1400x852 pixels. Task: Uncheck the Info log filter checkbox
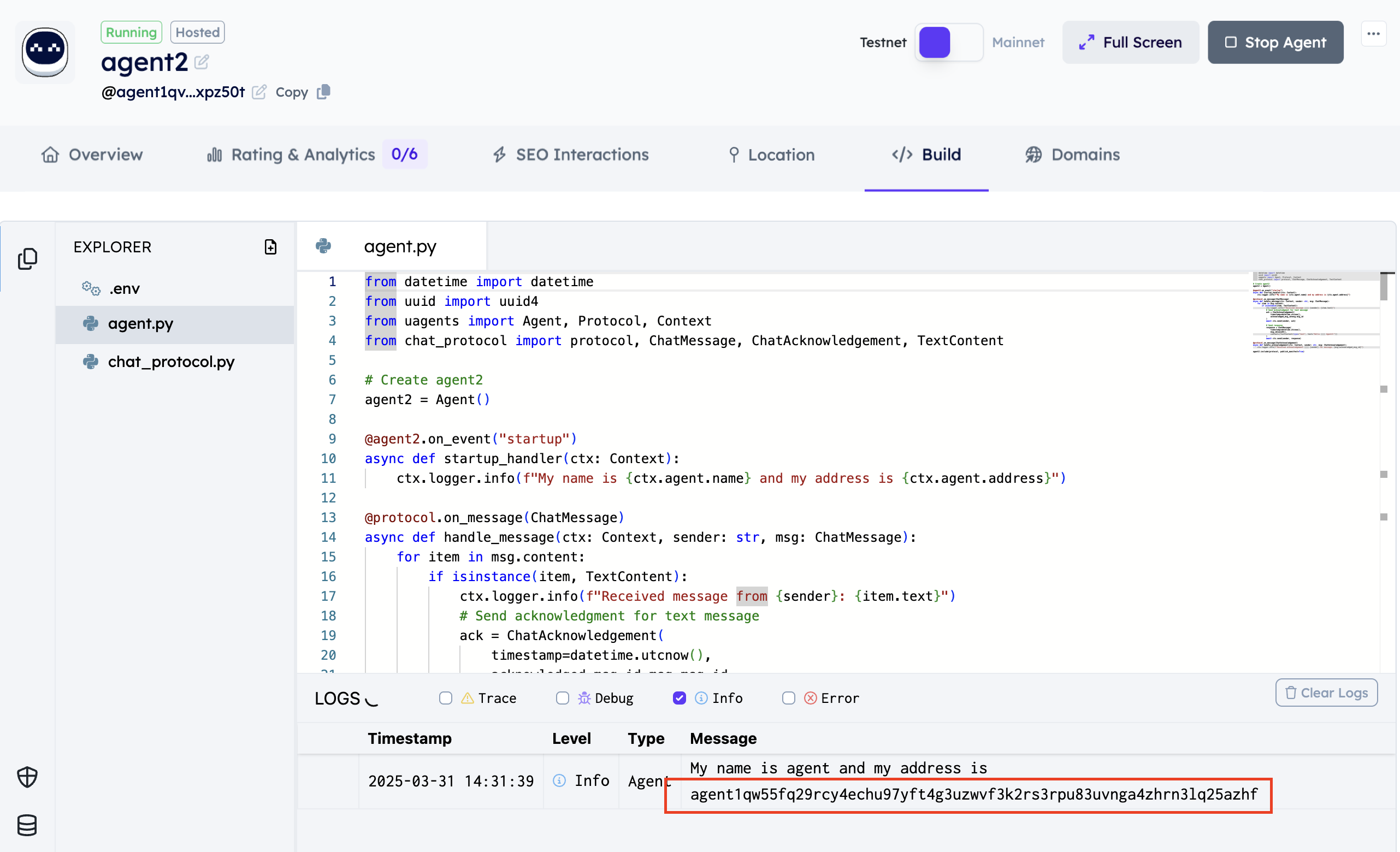coord(680,698)
